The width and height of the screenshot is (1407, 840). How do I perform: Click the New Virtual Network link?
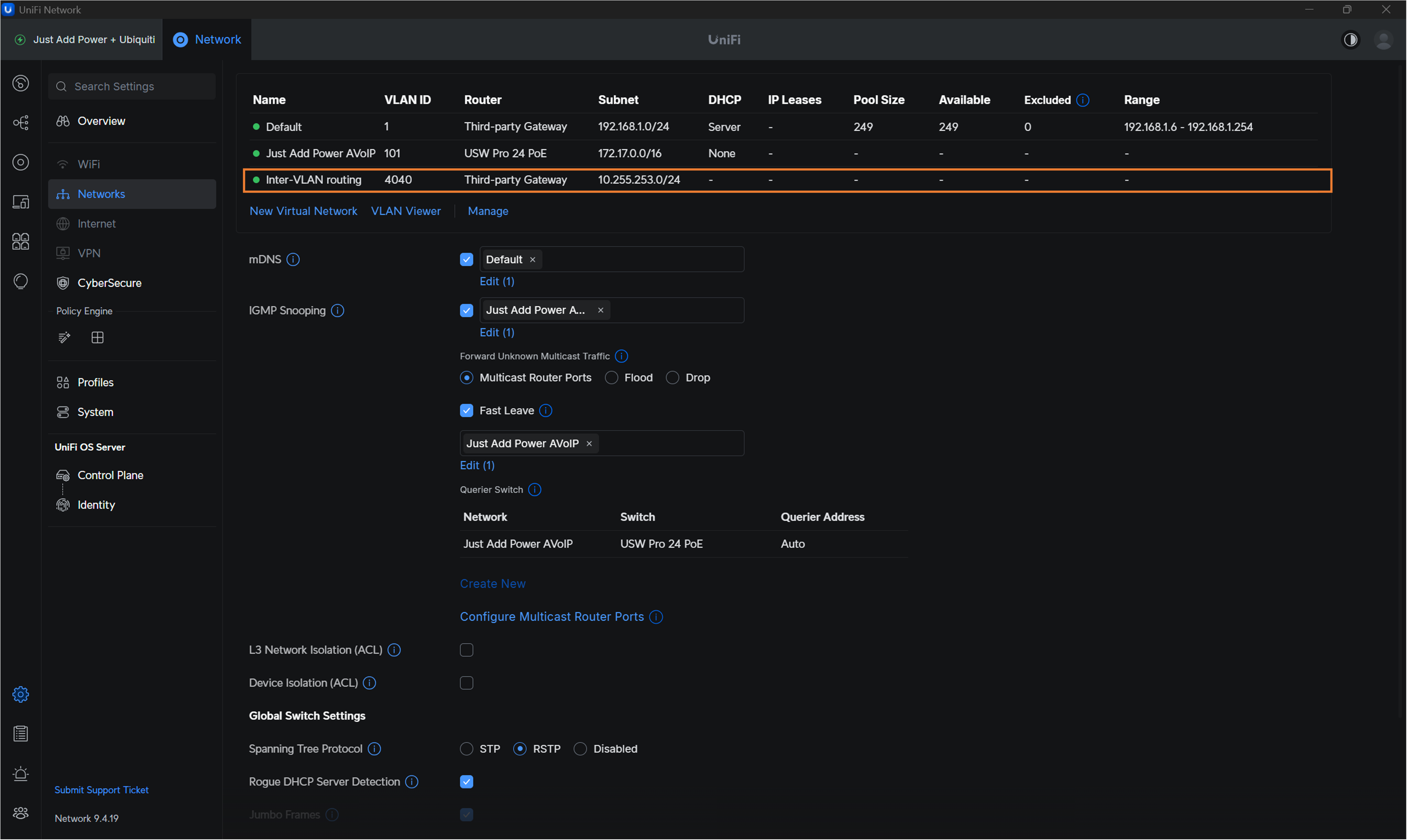coord(303,211)
